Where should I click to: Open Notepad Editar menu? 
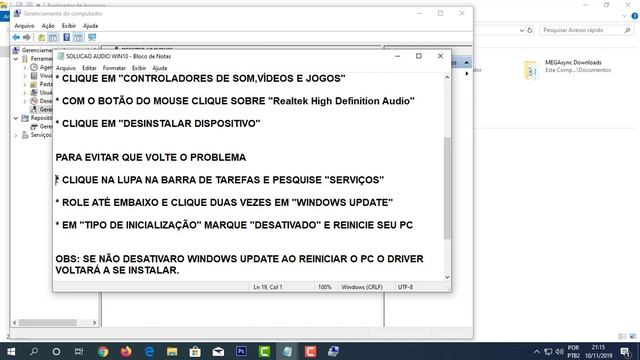point(89,68)
